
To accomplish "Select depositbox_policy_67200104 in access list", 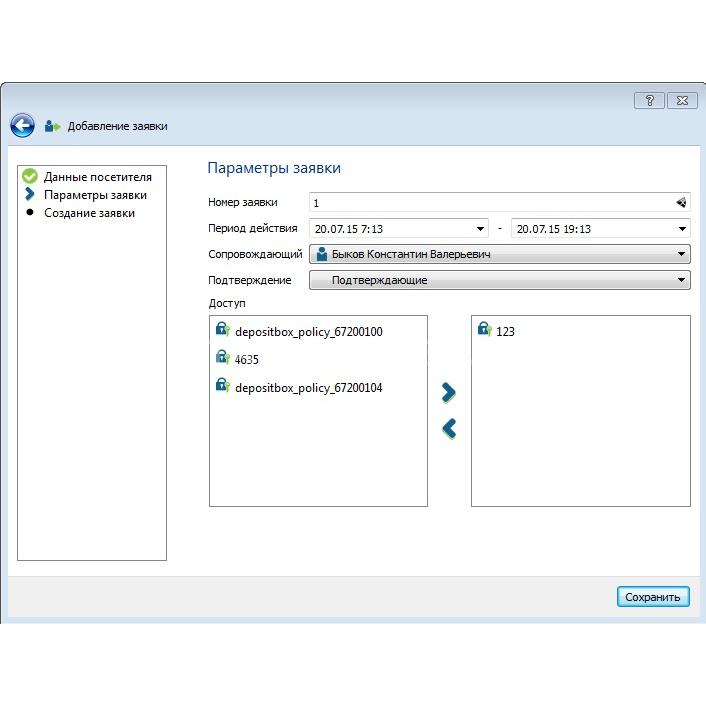I will pyautogui.click(x=309, y=388).
